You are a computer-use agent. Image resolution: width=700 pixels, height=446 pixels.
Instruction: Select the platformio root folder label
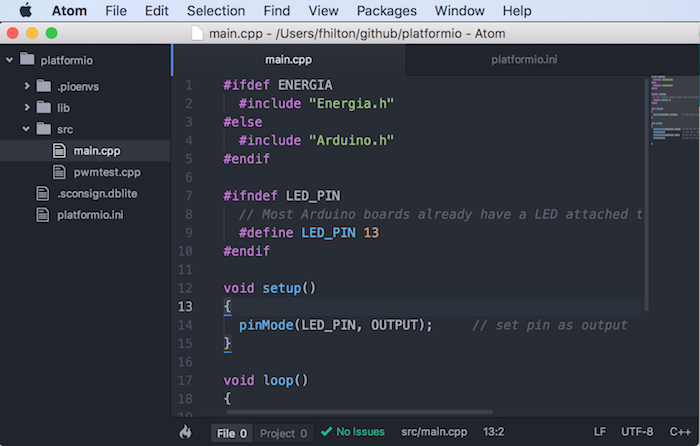click(67, 60)
